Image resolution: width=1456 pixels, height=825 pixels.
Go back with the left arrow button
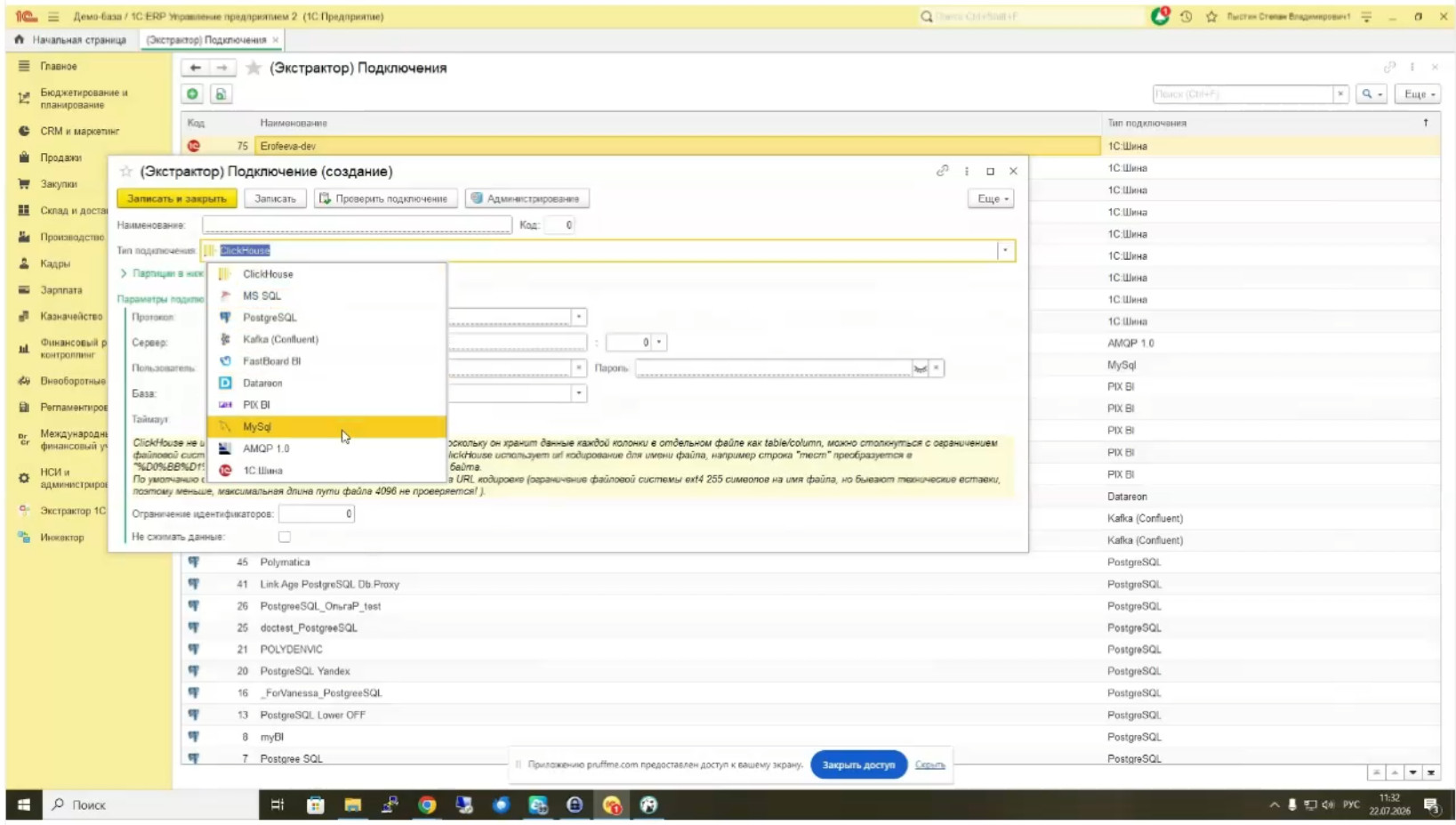coord(195,68)
